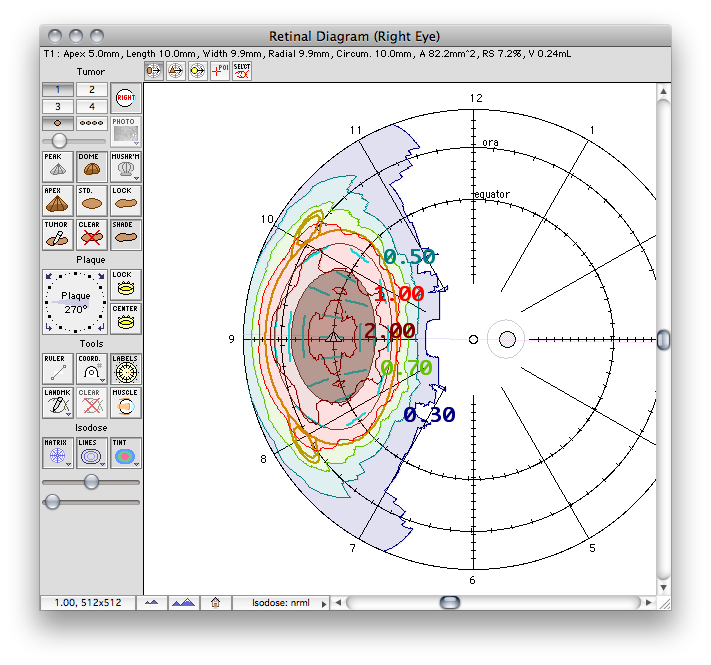Click the yellow optic disc on diagram

(507, 340)
